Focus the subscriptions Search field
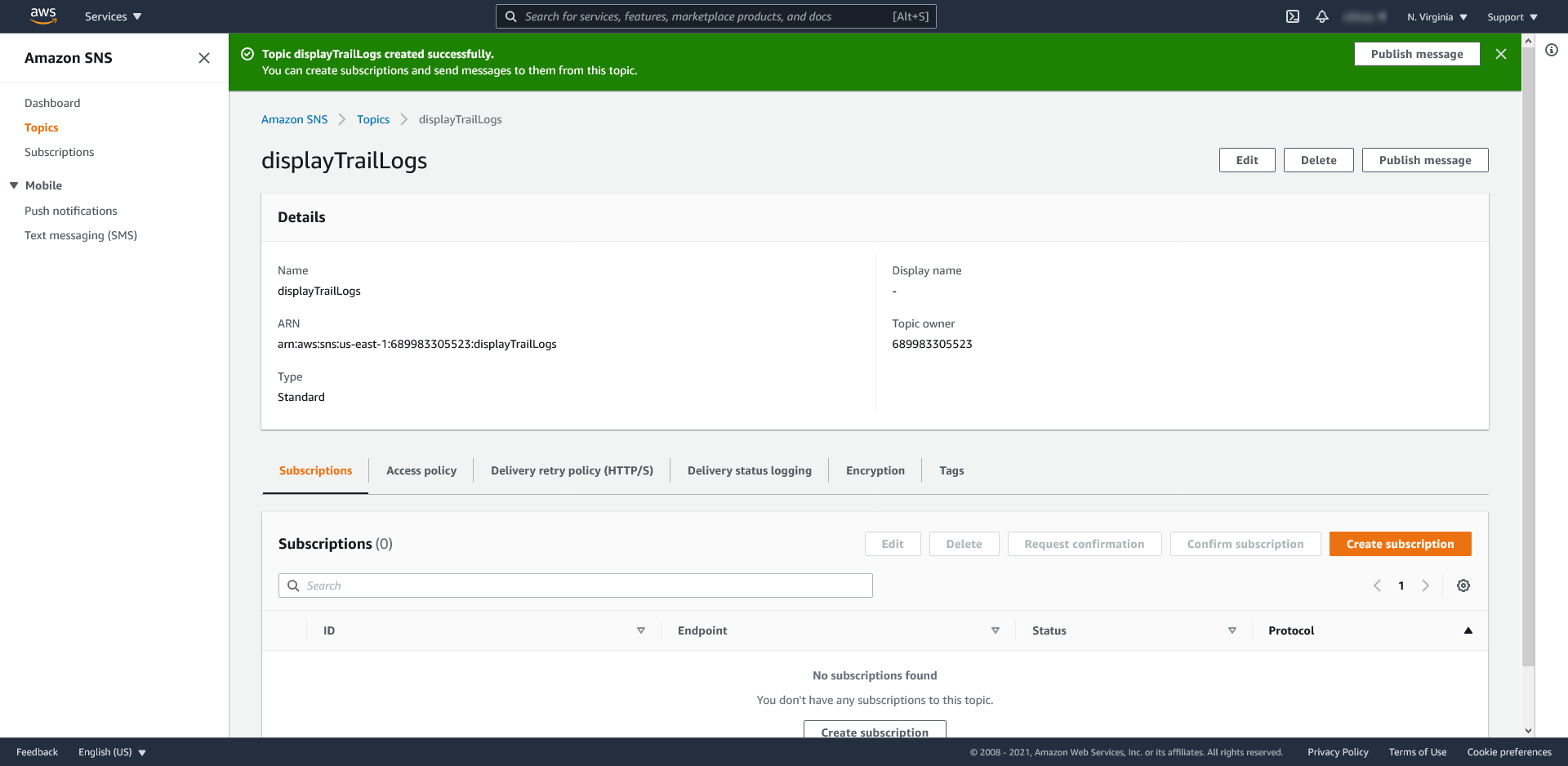This screenshot has width=1568, height=766. [x=576, y=586]
